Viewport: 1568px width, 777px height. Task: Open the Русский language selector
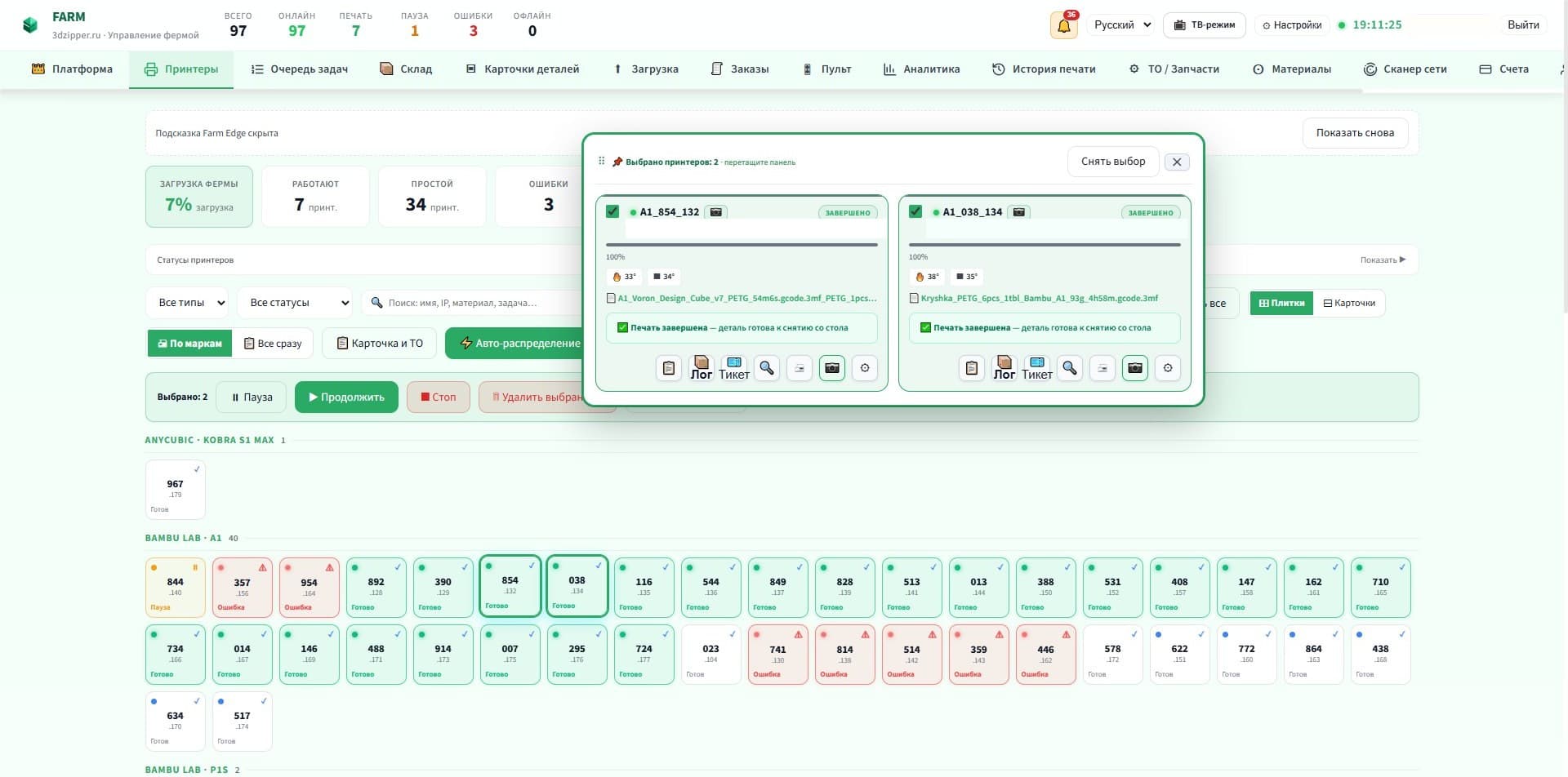point(1122,25)
